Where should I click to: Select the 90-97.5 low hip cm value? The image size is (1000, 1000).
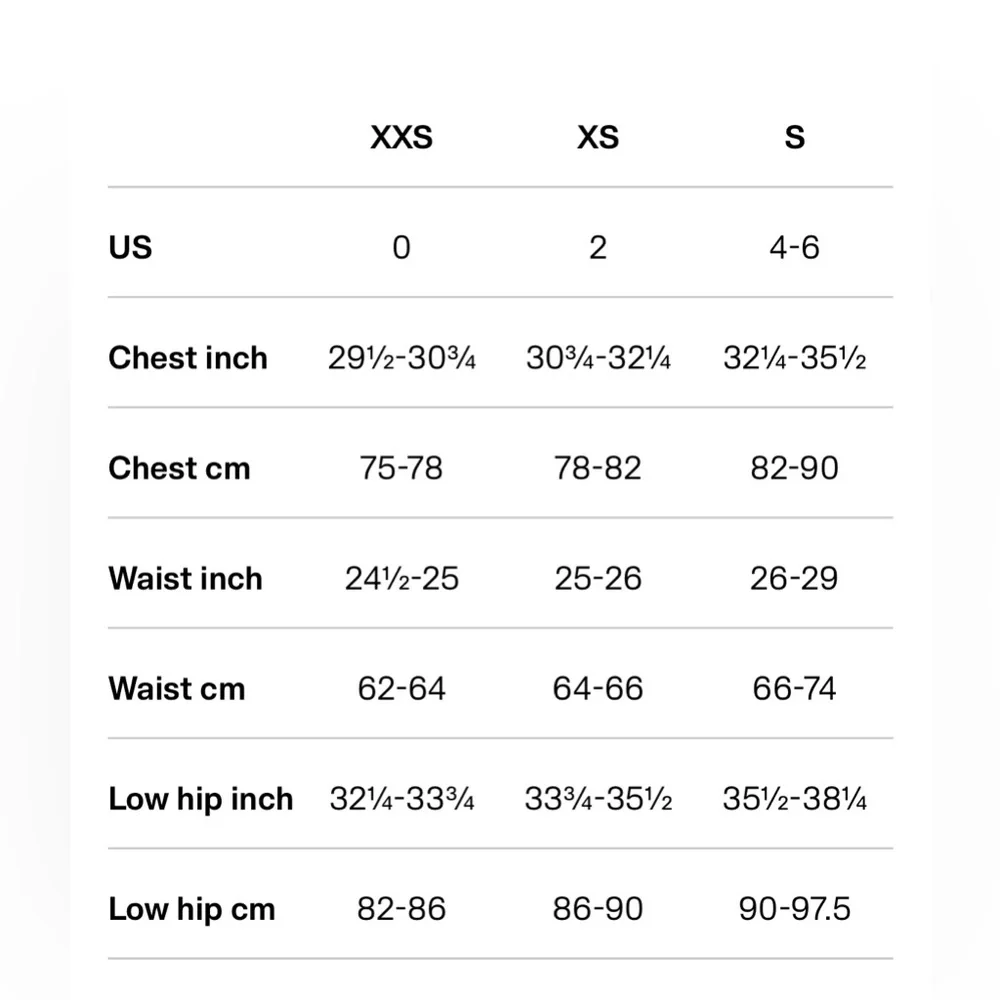pos(794,909)
